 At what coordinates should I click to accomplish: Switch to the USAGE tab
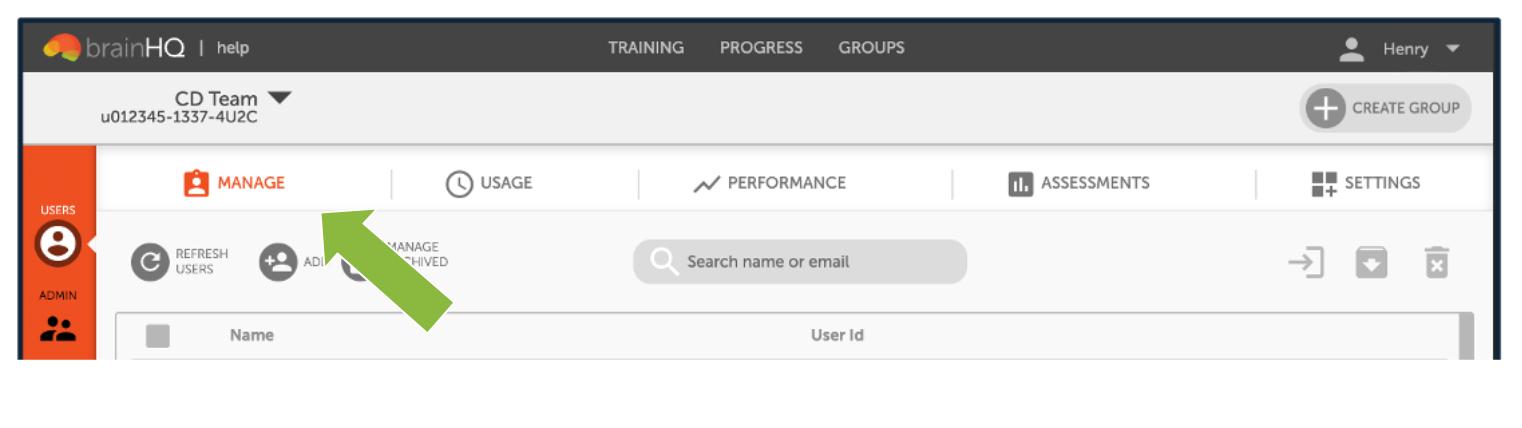pos(489,183)
